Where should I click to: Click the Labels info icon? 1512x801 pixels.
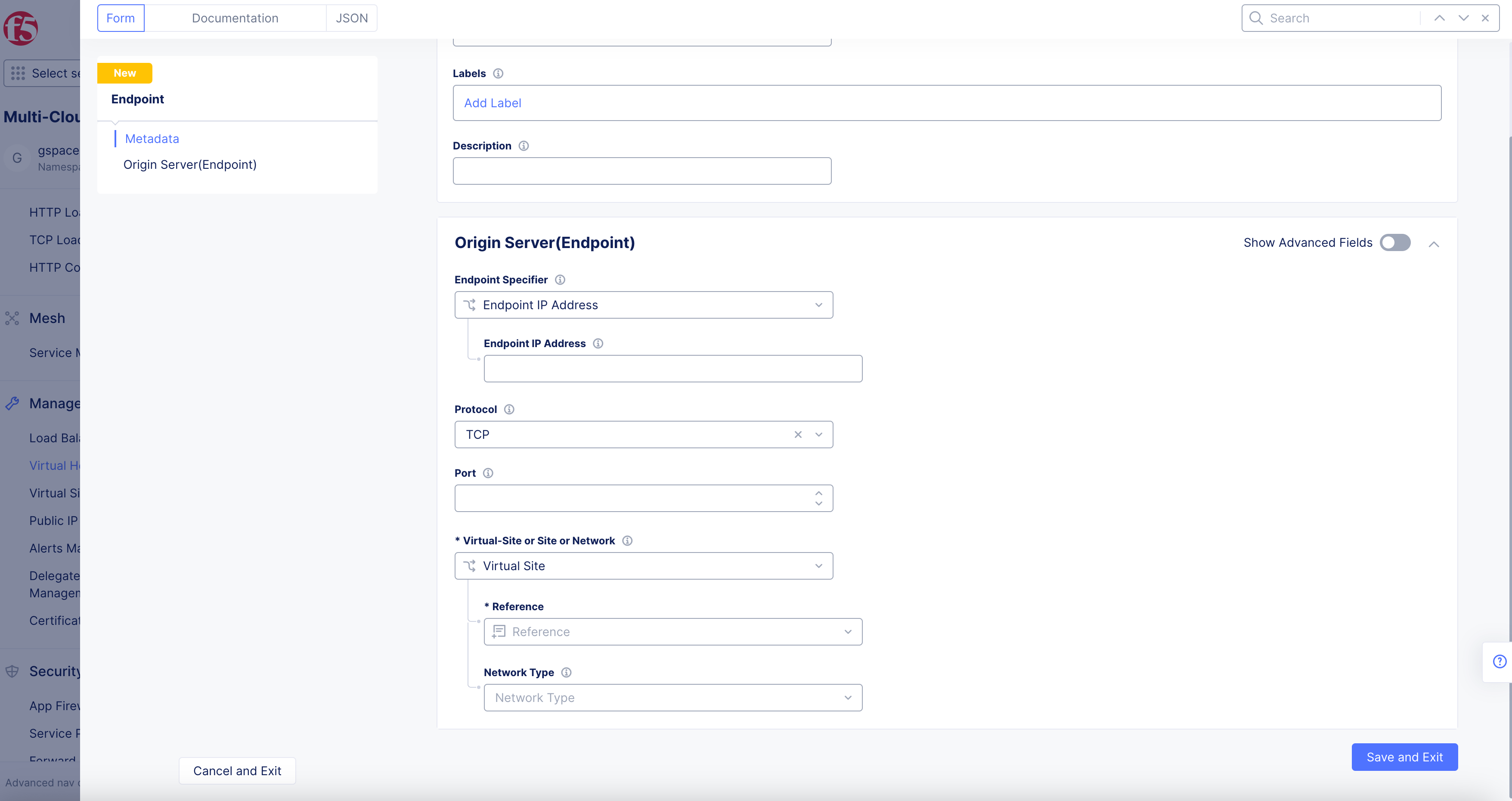pyautogui.click(x=498, y=73)
